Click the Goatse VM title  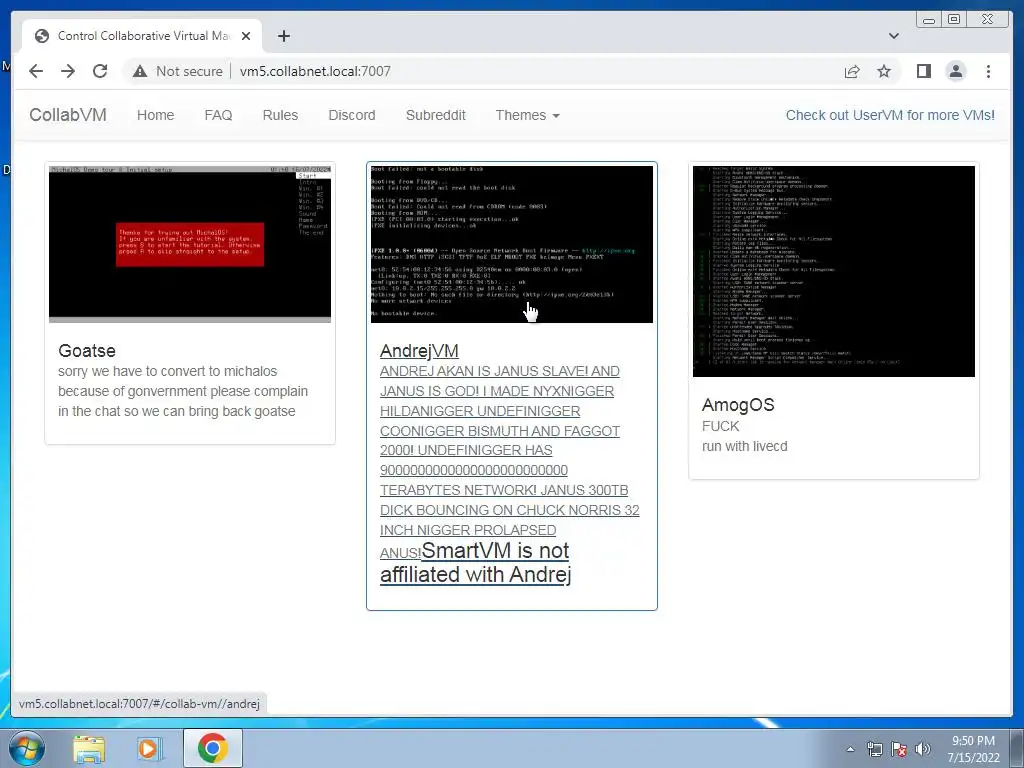(87, 351)
